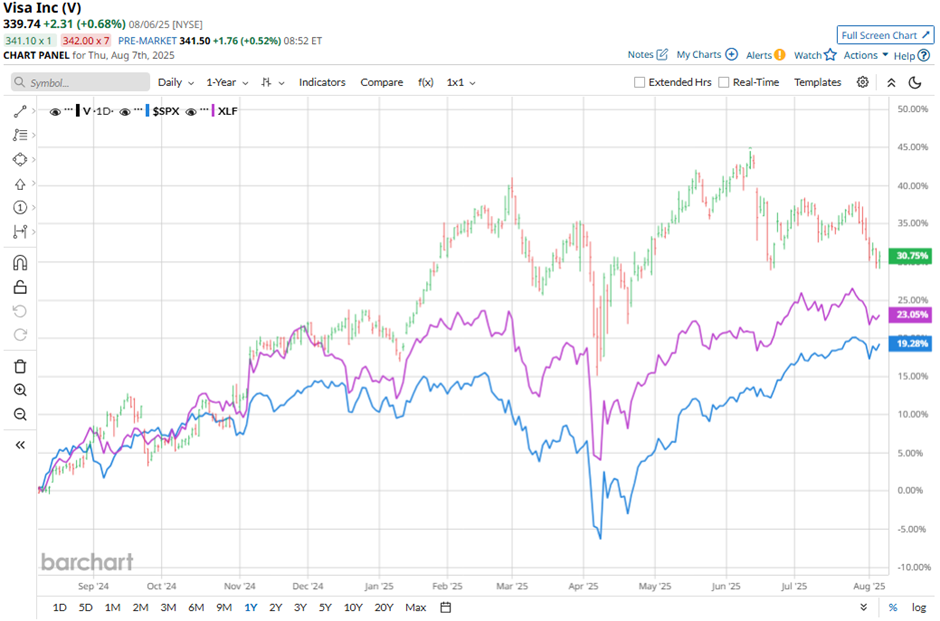Screen dimensions: 940x621
Task: Click the Watch star icon
Action: click(x=830, y=55)
